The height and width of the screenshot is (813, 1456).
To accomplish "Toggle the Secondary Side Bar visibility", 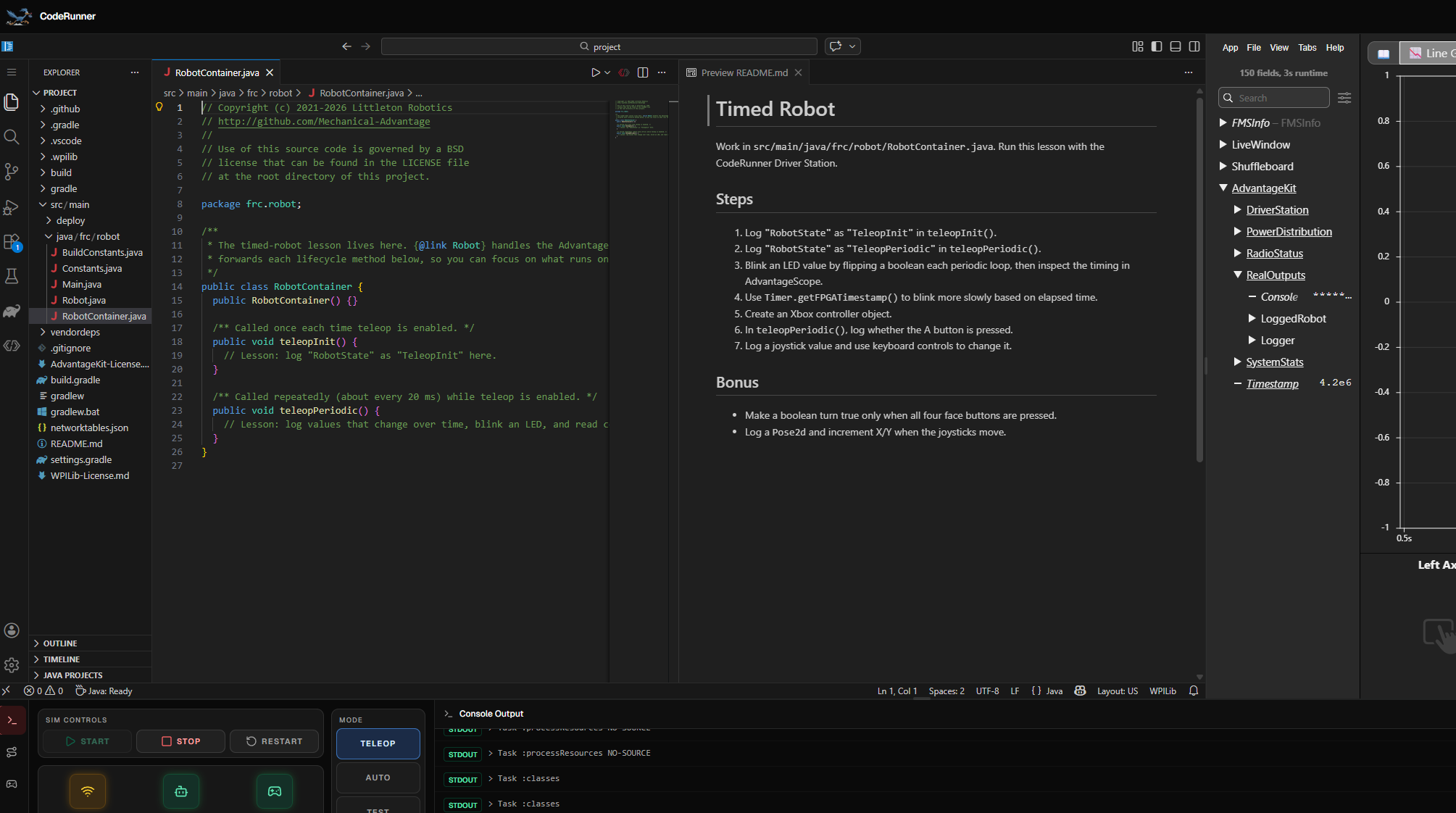I will pos(1194,46).
